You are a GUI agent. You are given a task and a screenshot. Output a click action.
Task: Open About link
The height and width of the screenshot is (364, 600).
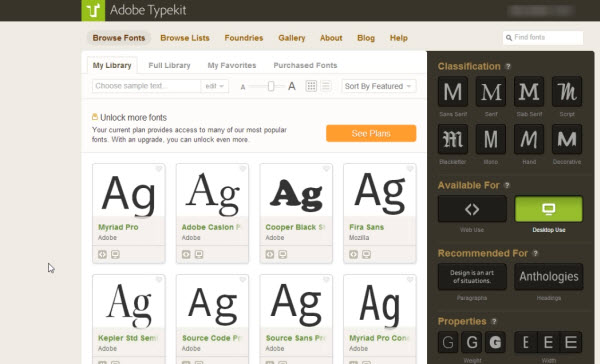click(x=331, y=38)
